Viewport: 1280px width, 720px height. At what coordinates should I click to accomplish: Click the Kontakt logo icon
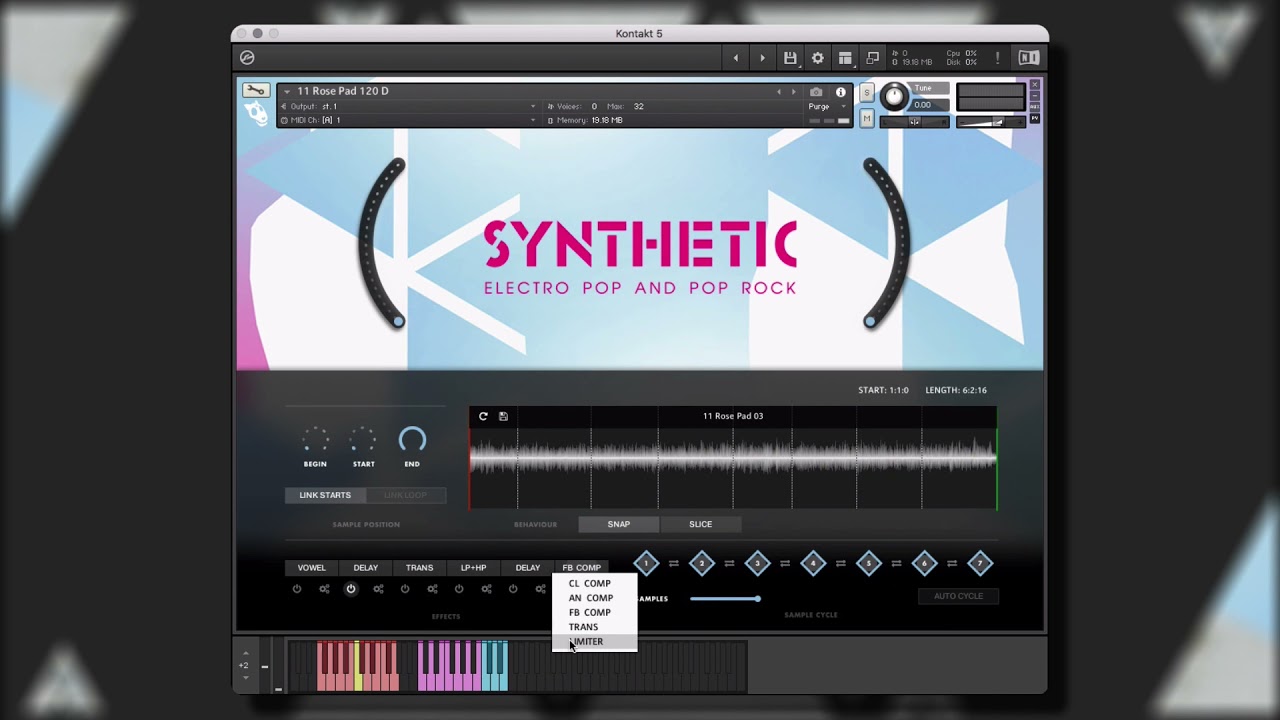point(247,58)
